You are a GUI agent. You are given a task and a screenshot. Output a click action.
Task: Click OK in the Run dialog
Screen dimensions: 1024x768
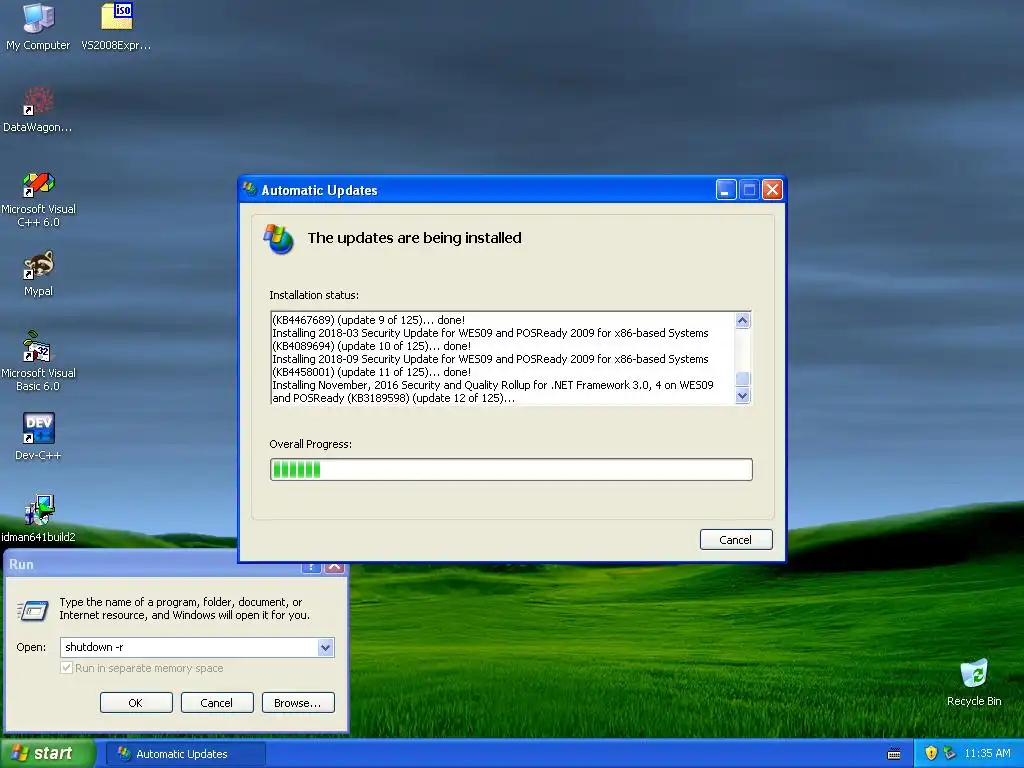tap(136, 703)
